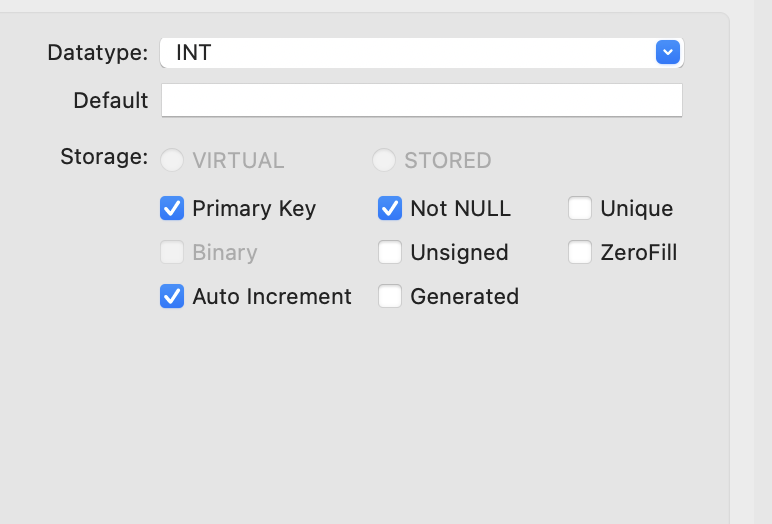Focus the Default value input field
The height and width of the screenshot is (524, 772).
422,100
